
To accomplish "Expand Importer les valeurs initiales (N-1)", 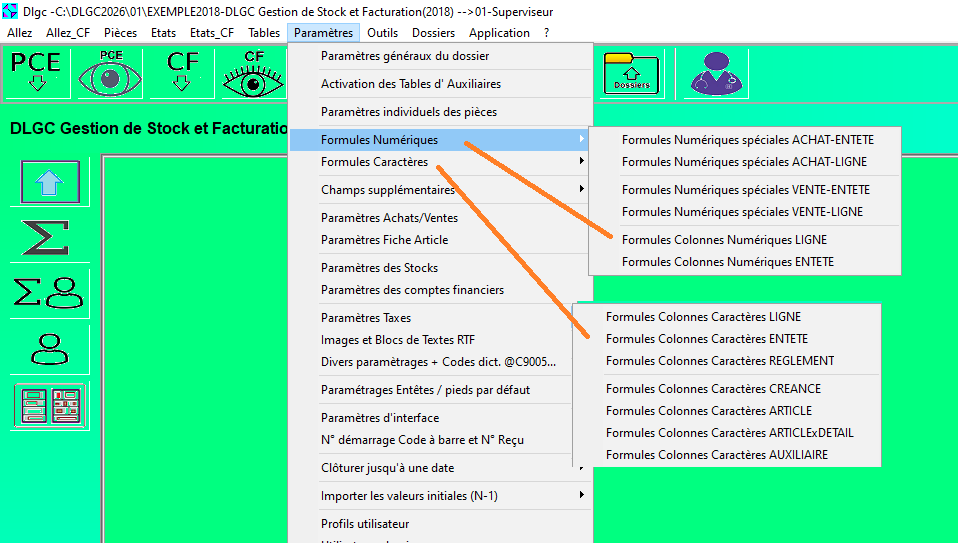I will (x=409, y=496).
